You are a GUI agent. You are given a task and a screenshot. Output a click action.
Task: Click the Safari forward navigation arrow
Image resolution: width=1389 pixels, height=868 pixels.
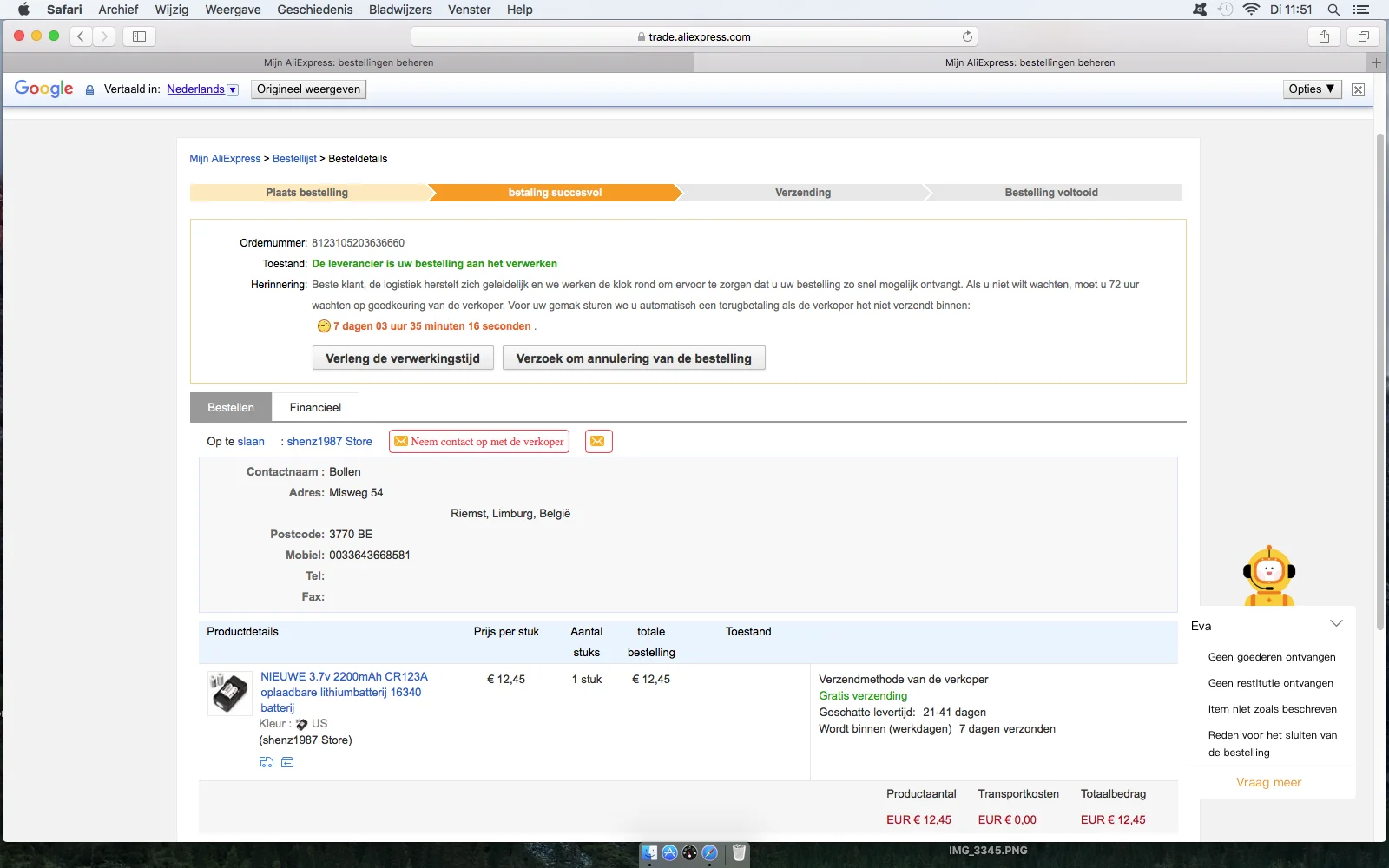click(x=104, y=36)
